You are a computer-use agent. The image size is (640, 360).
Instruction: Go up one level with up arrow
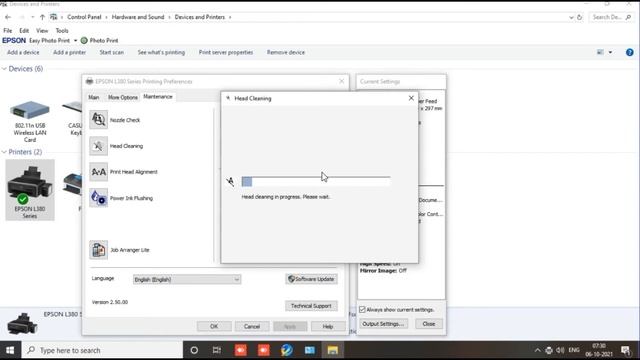(x=42, y=17)
